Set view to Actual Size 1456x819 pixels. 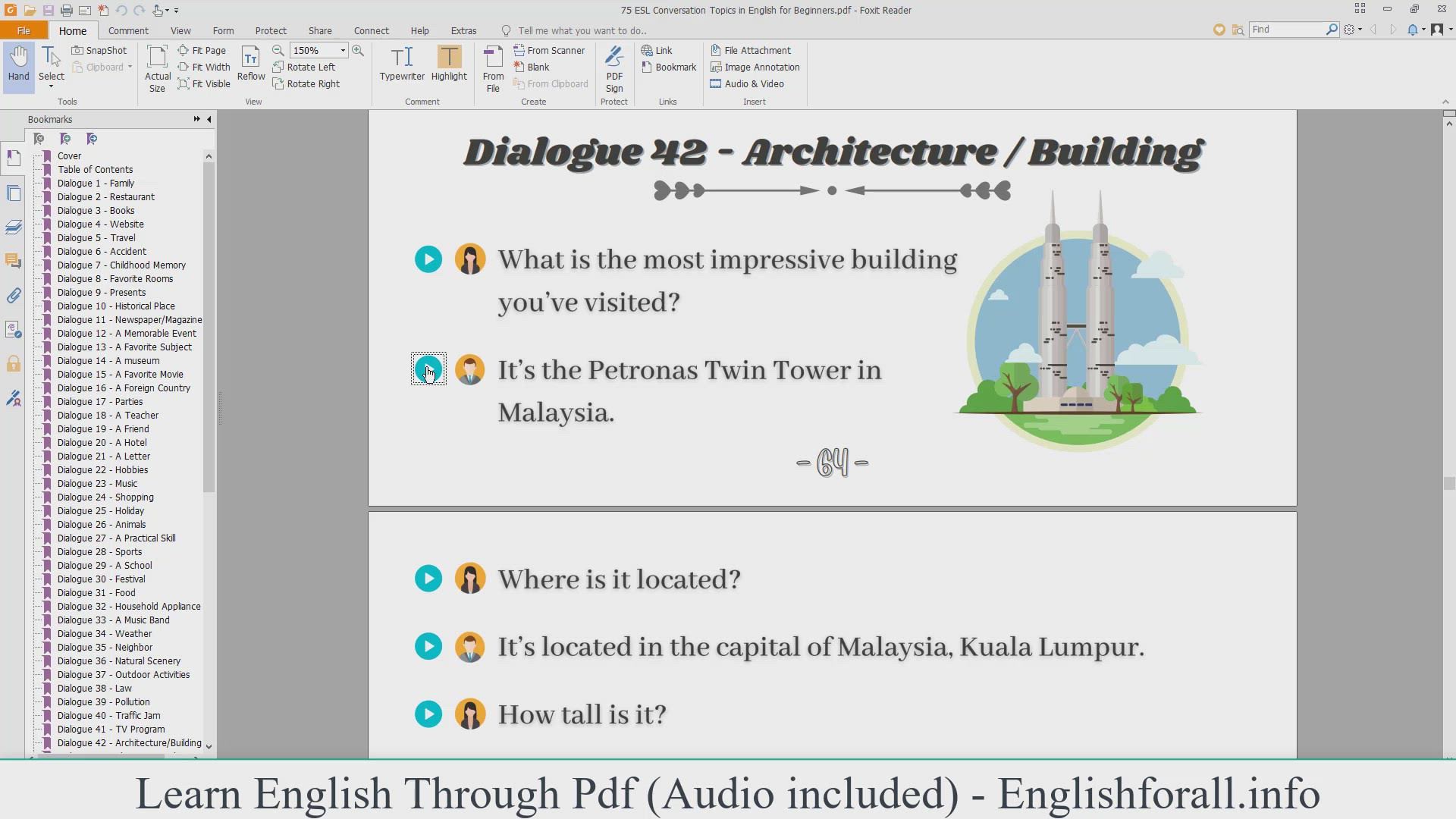[157, 69]
